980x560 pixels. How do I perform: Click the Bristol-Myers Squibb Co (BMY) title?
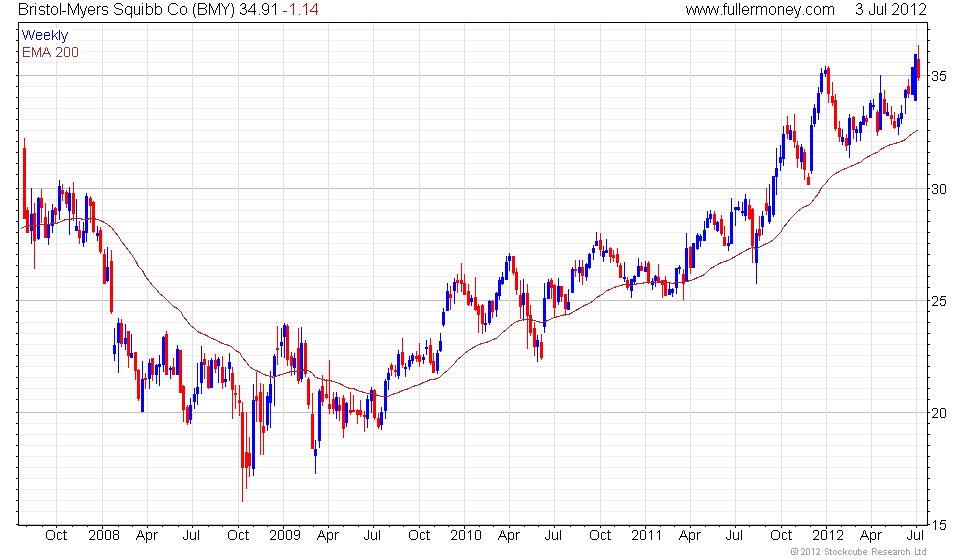[126, 10]
